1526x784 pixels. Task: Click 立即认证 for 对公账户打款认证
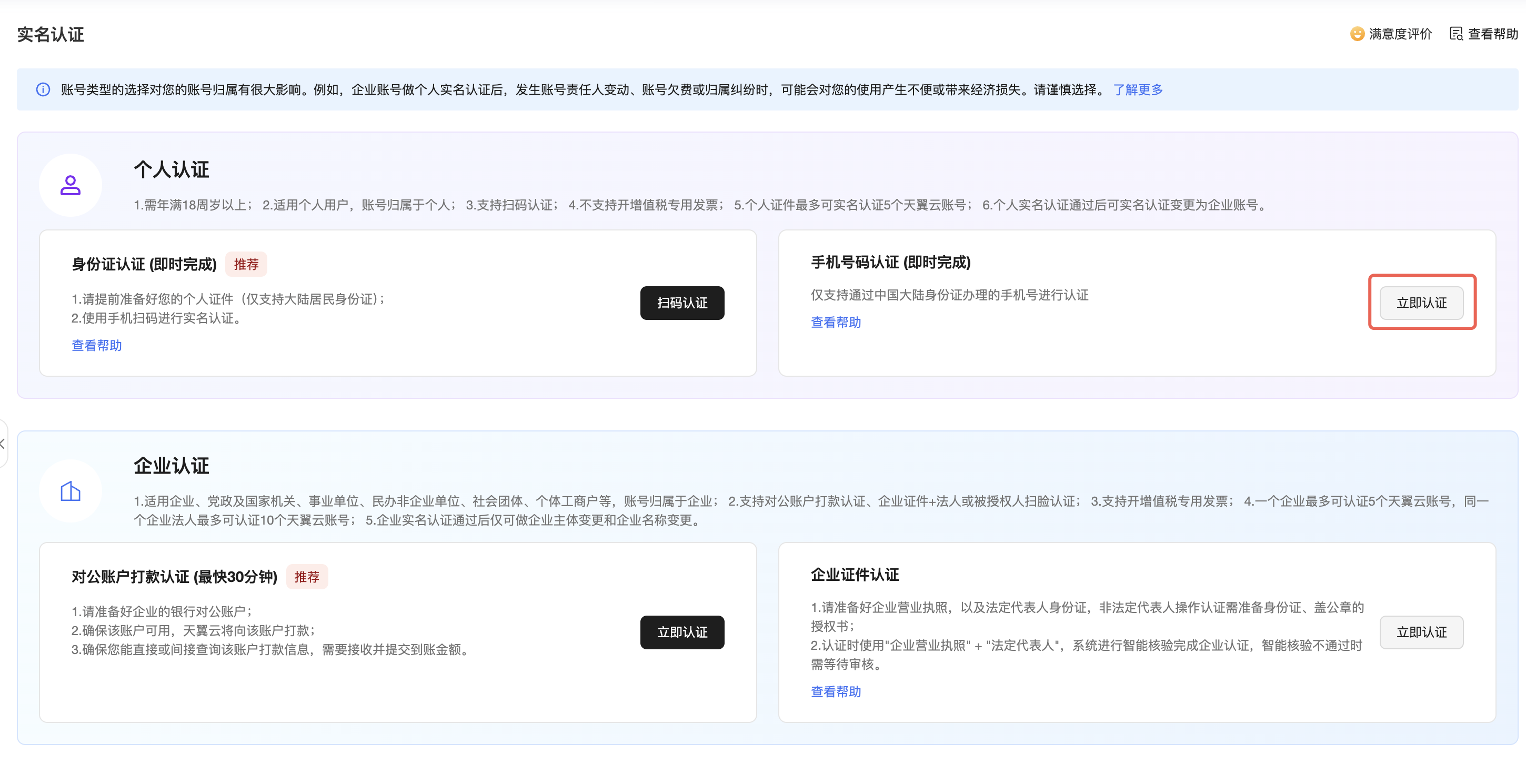coord(682,632)
